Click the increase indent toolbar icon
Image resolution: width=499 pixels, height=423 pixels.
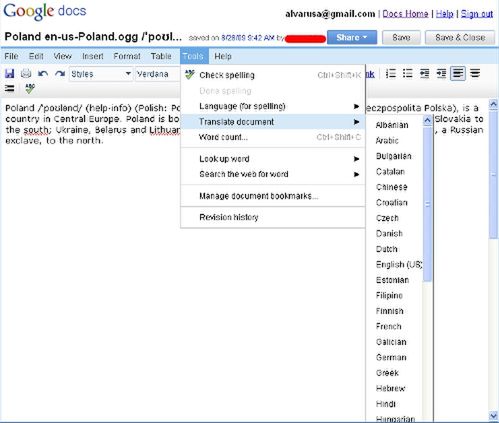[441, 73]
